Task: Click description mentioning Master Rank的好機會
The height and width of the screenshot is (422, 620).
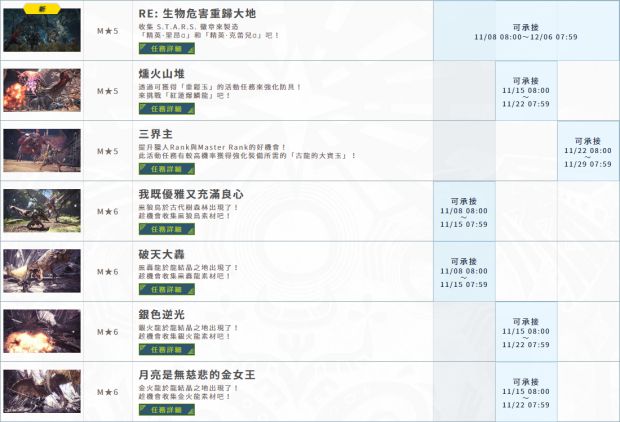Action: 212,147
